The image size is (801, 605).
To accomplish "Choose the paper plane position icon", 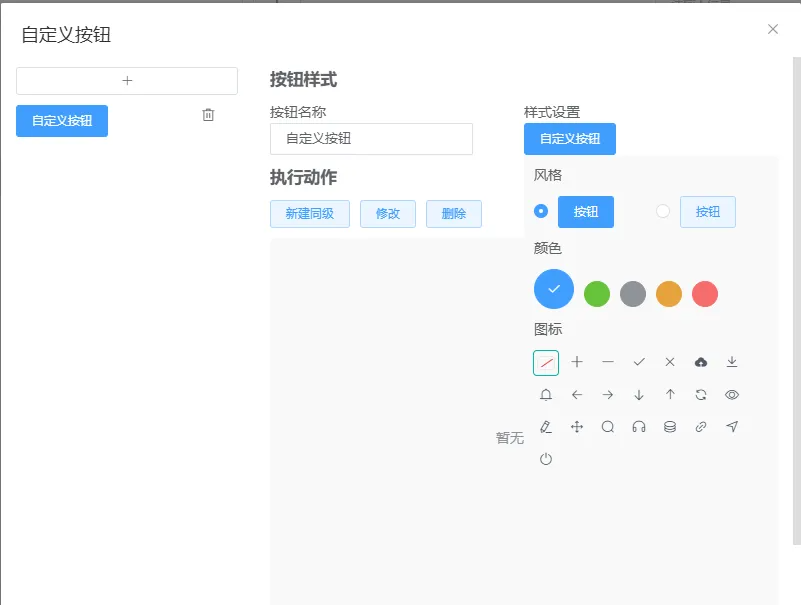I will pyautogui.click(x=732, y=427).
